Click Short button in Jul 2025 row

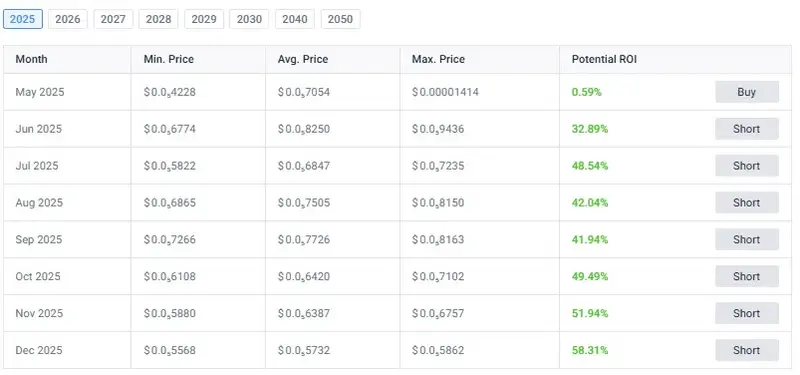(x=747, y=166)
